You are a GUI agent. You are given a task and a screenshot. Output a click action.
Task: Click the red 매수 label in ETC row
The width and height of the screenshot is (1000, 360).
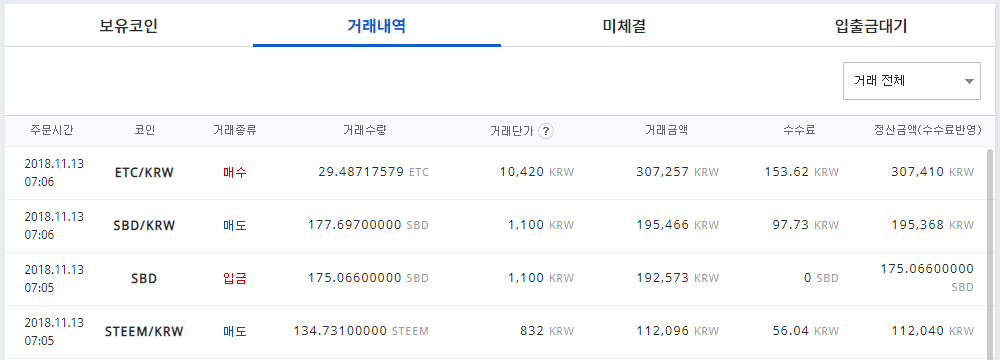[235, 172]
